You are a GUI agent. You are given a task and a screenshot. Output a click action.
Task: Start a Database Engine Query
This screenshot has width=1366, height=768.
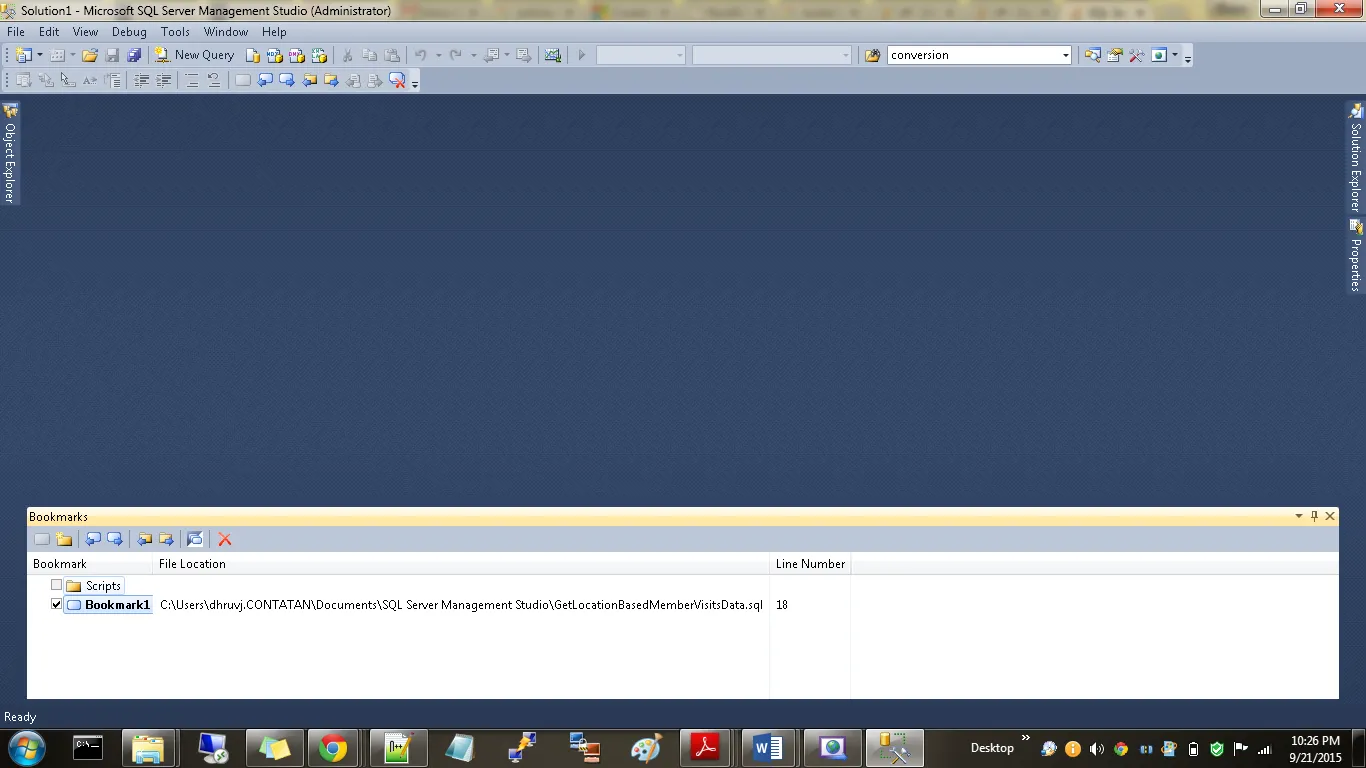(254, 55)
